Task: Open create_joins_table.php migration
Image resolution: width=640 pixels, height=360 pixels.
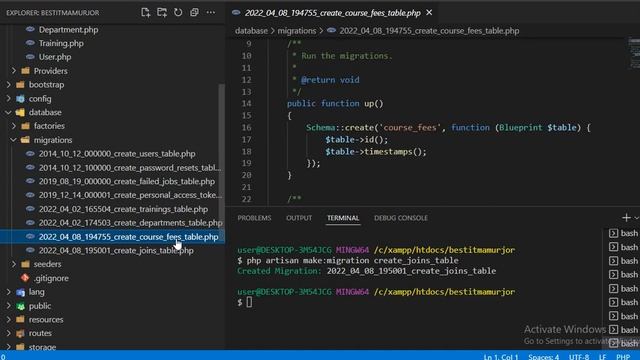Action: click(x=116, y=250)
